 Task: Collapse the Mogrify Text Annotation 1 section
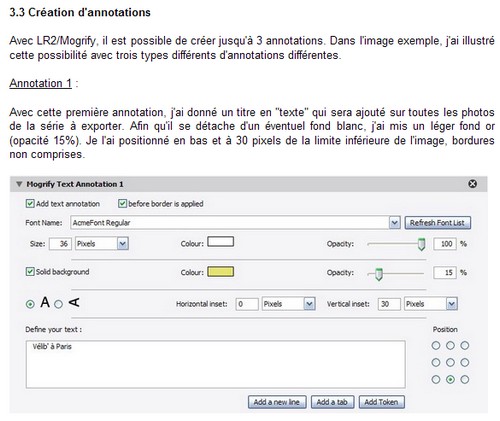tap(19, 184)
